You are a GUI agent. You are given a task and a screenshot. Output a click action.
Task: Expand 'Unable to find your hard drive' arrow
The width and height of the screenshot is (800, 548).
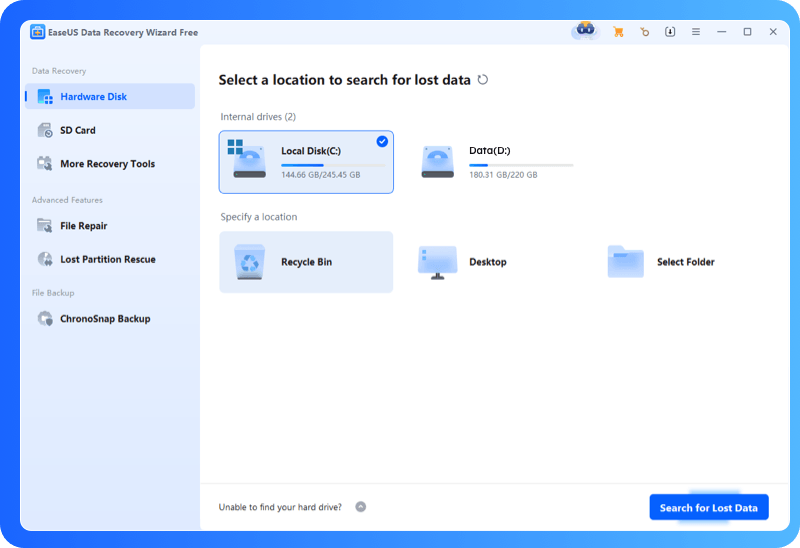pyautogui.click(x=361, y=507)
